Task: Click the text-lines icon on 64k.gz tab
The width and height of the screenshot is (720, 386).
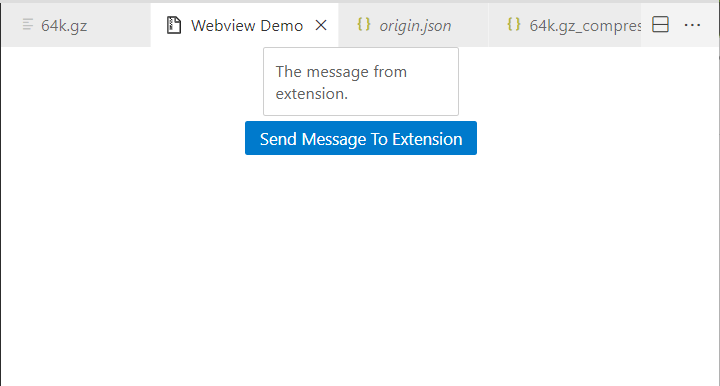Action: 28,25
